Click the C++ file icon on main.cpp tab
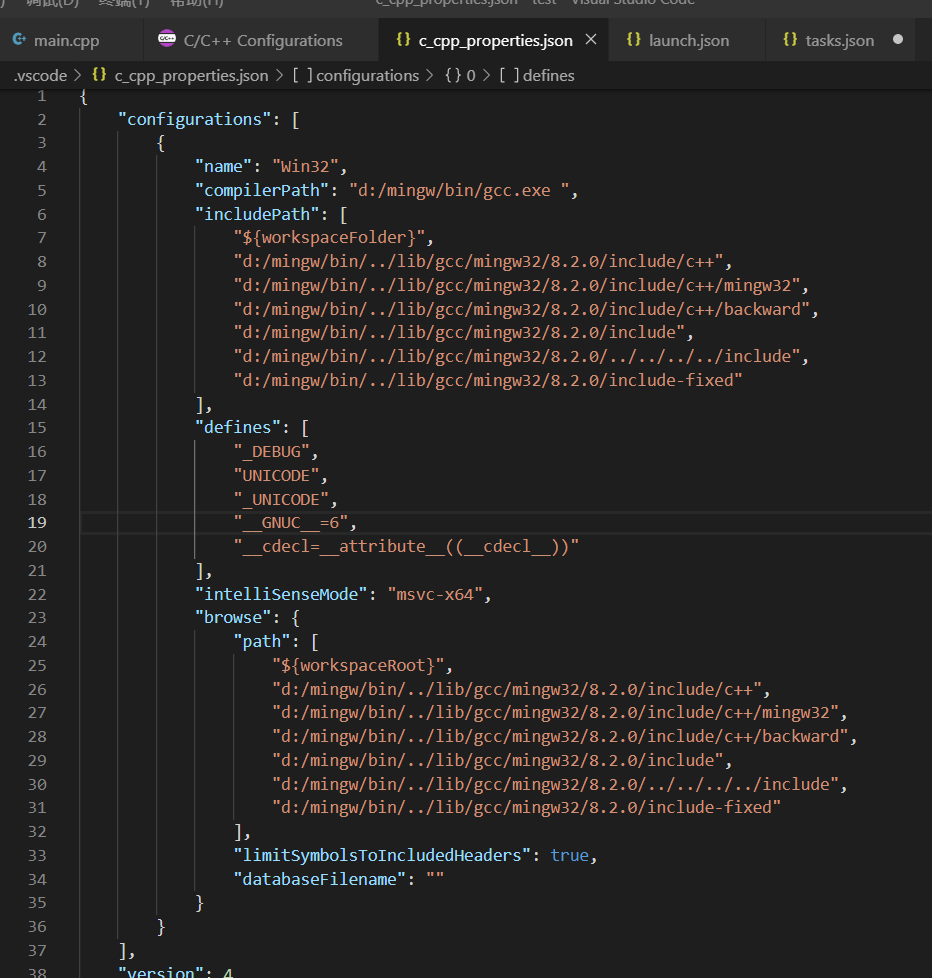The image size is (932, 978). (19, 39)
